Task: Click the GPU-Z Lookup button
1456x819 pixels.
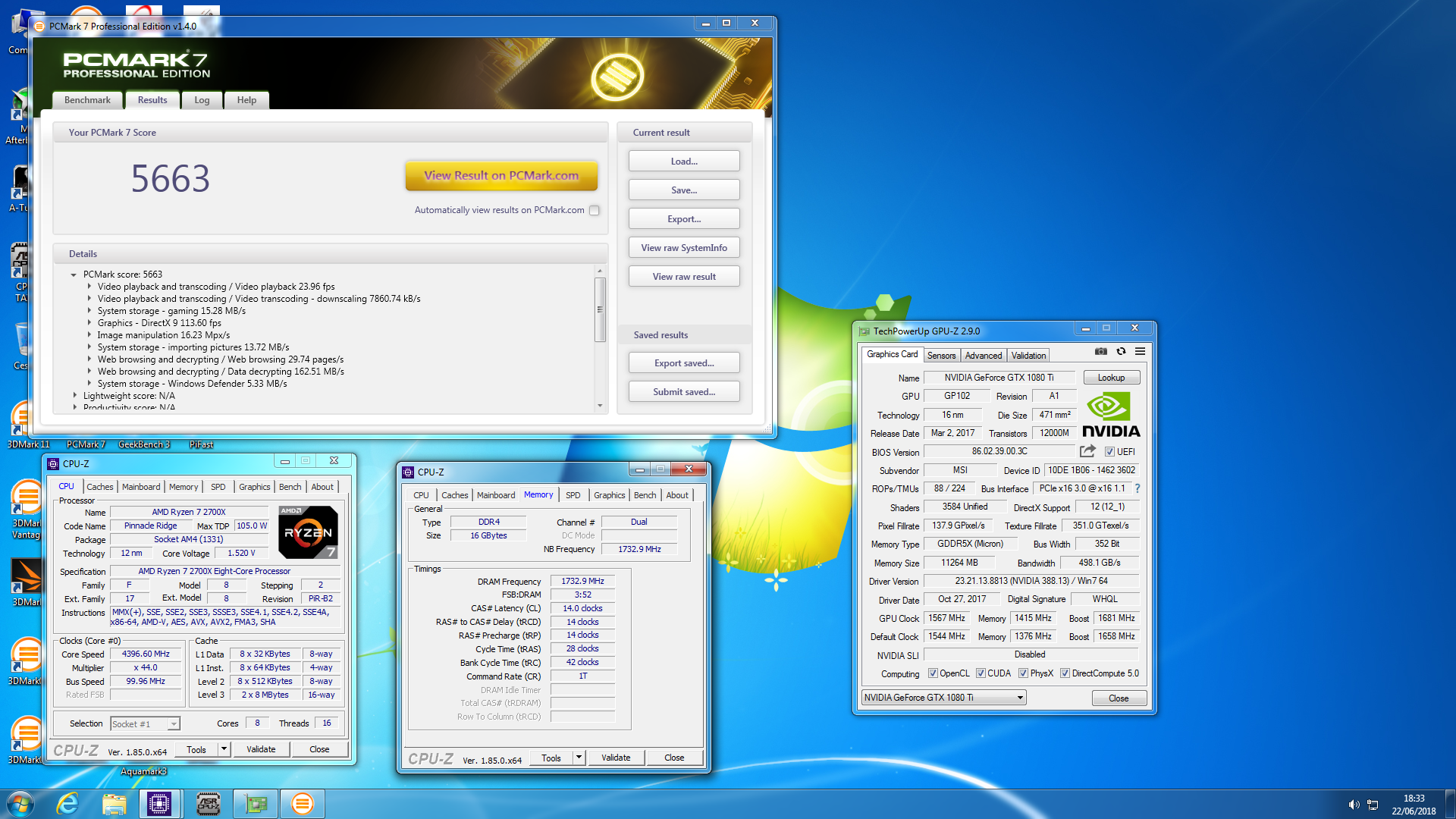Action: [1111, 378]
